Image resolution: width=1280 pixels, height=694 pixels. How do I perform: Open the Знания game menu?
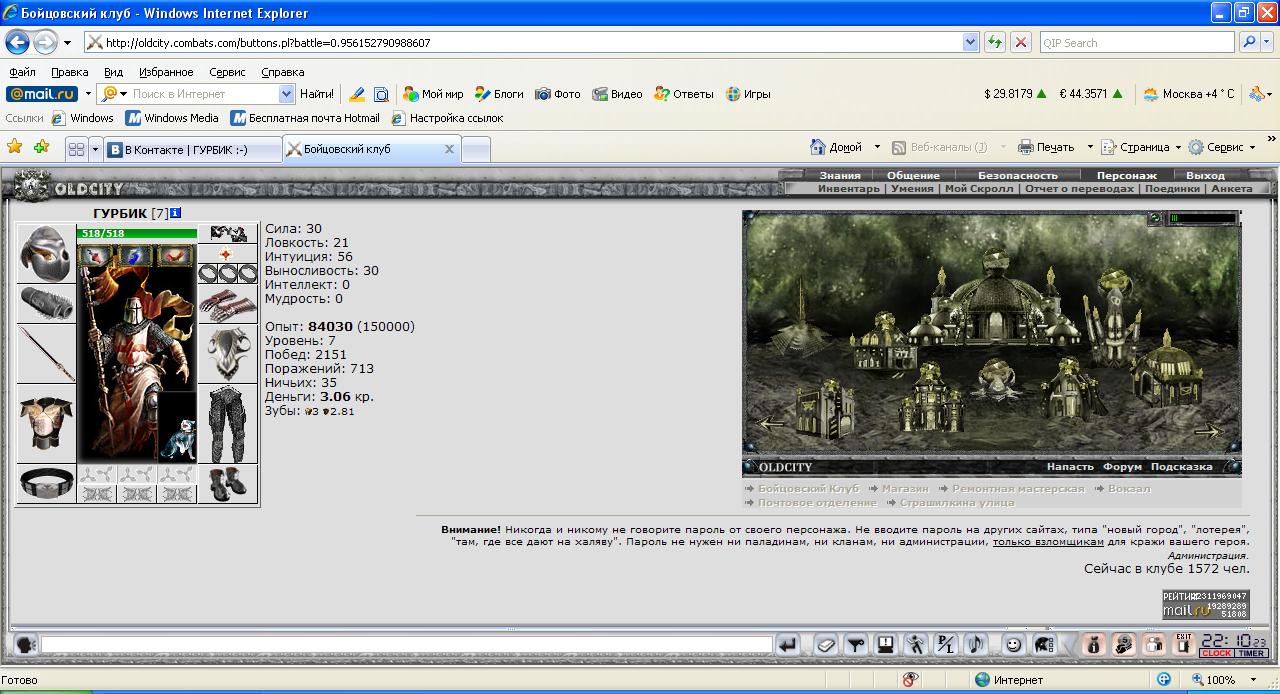coord(840,175)
